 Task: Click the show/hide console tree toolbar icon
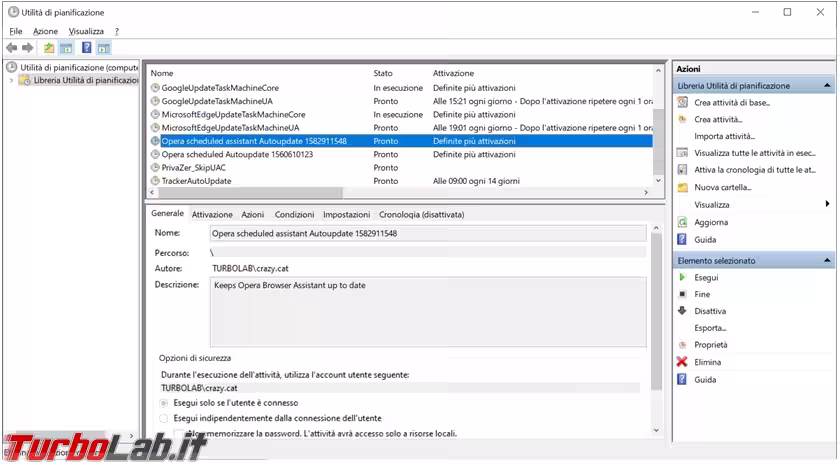[x=66, y=48]
